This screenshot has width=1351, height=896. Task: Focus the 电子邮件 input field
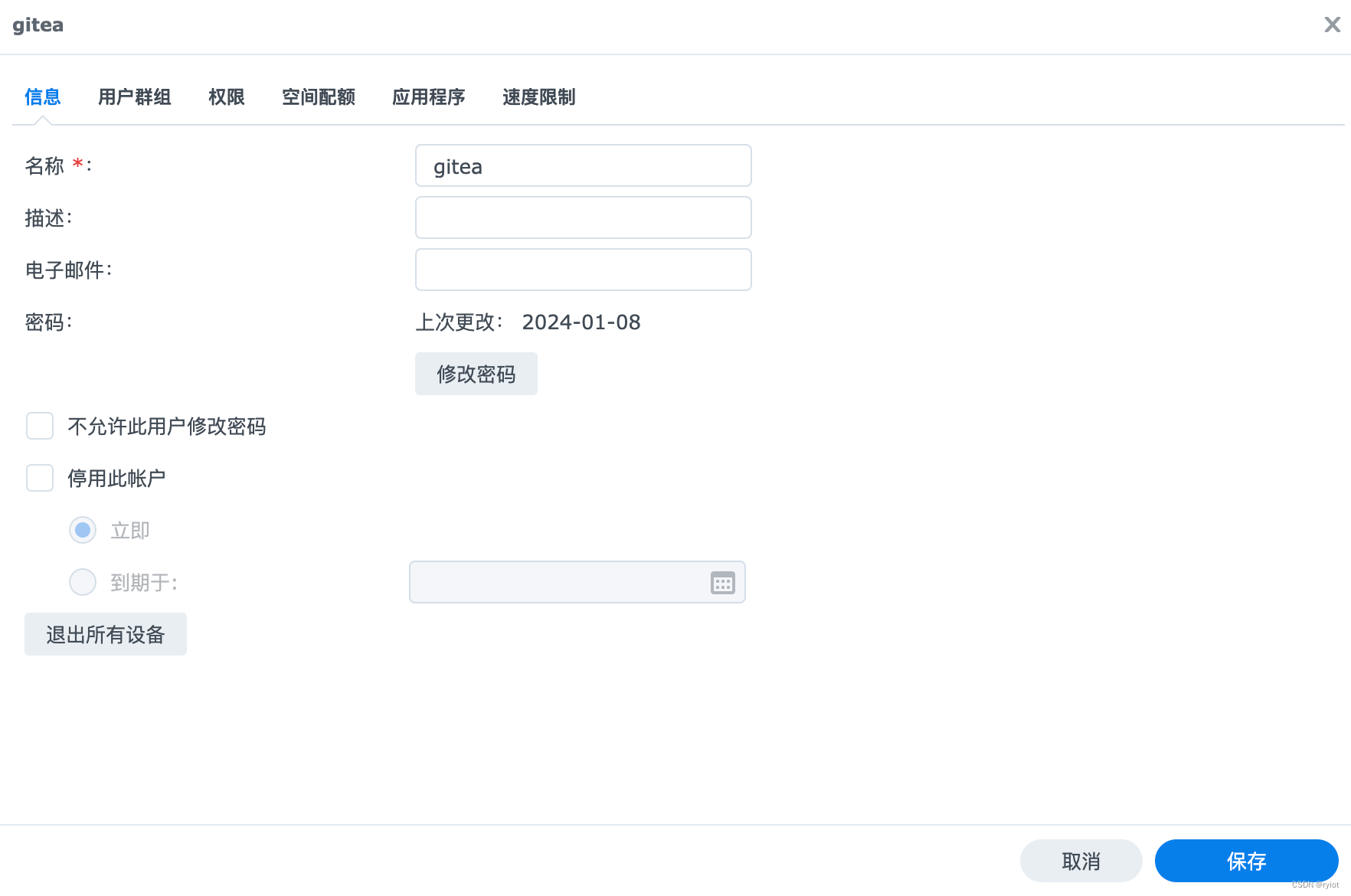click(584, 270)
